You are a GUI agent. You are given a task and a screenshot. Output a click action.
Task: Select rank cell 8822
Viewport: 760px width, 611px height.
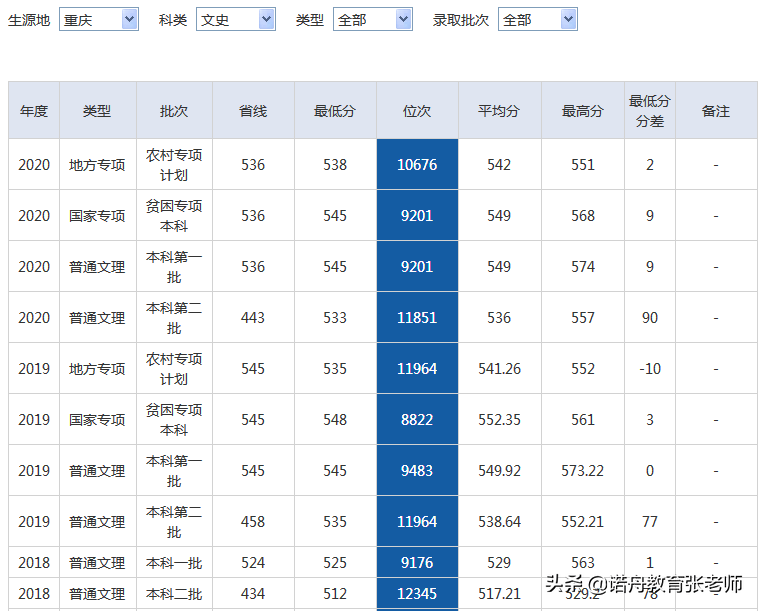click(x=417, y=420)
